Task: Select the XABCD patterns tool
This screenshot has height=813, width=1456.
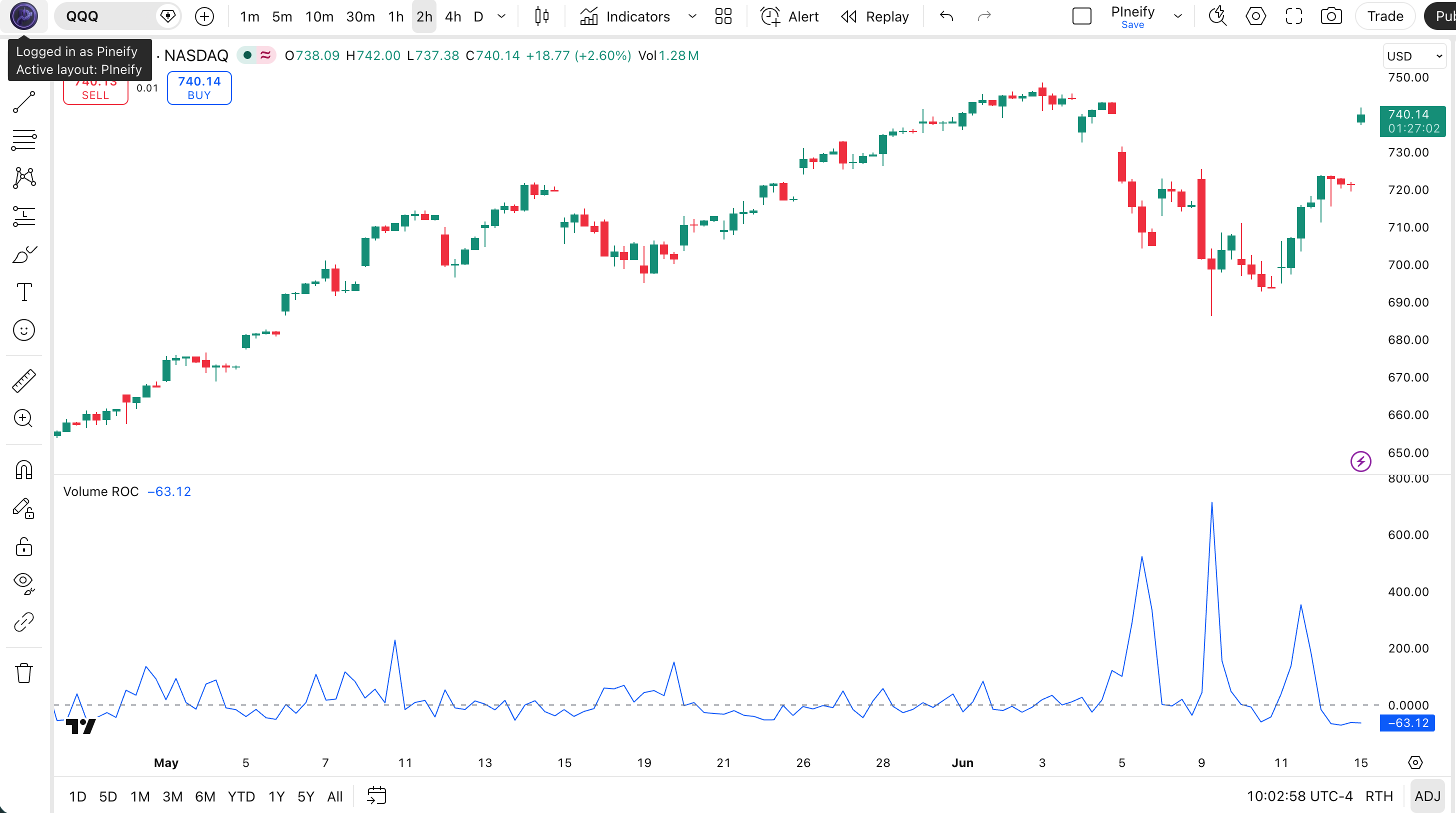Action: [x=23, y=178]
